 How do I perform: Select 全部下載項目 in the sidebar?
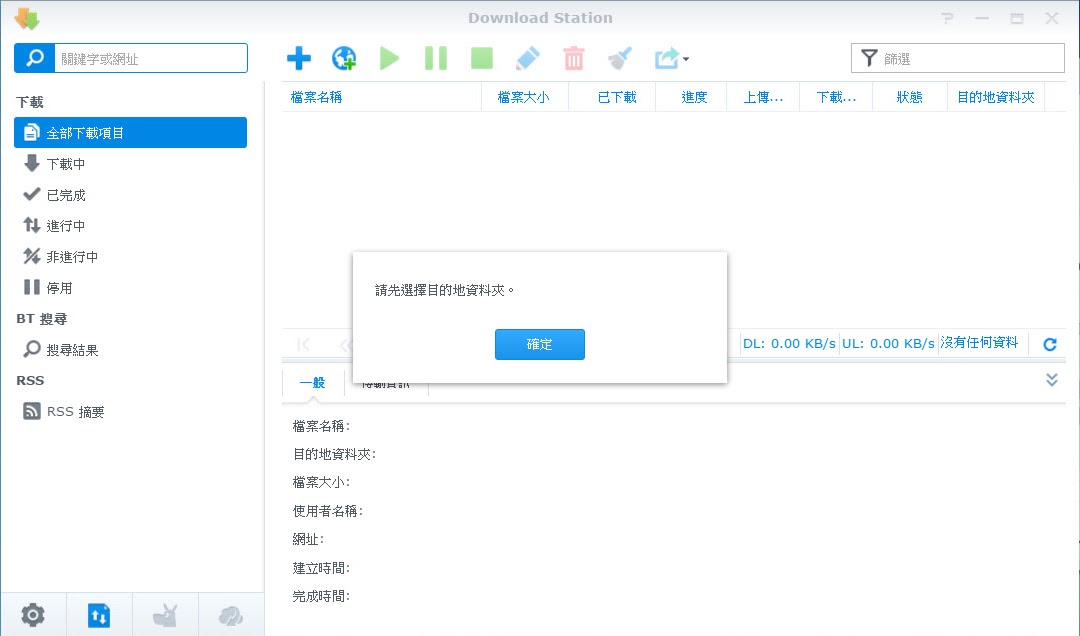coord(130,132)
